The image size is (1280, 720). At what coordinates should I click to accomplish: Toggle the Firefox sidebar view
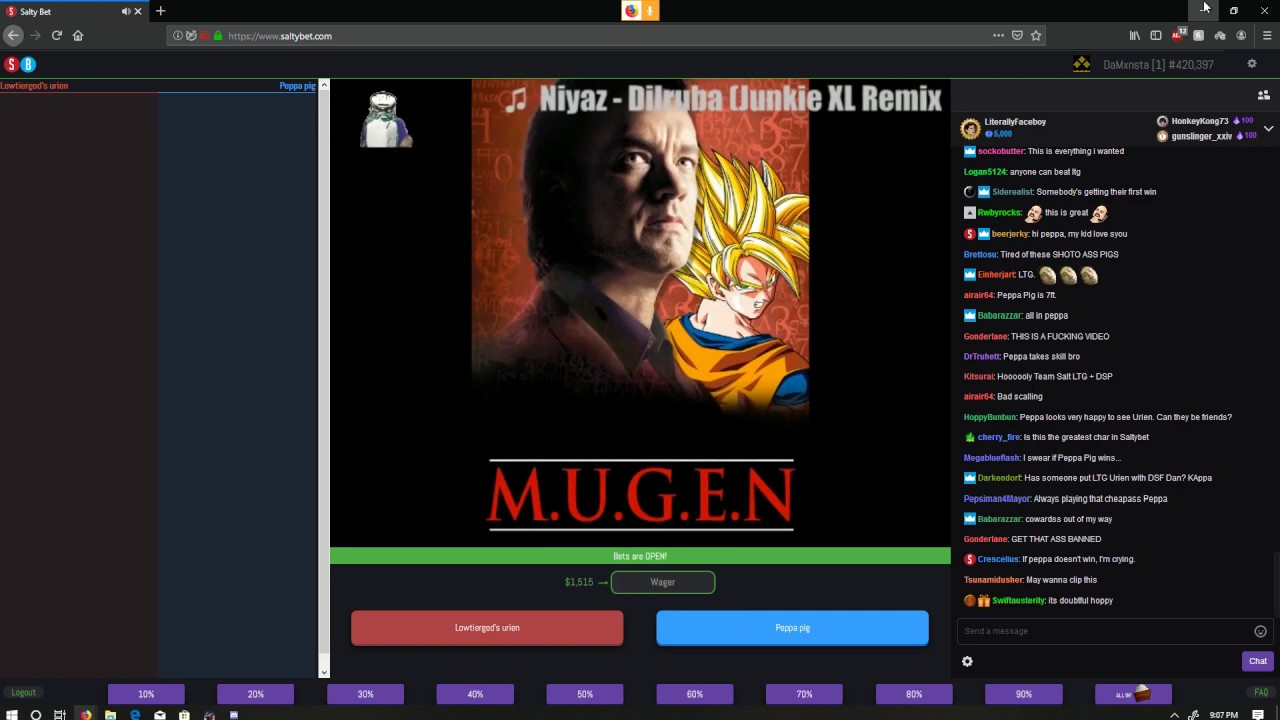(x=1156, y=36)
